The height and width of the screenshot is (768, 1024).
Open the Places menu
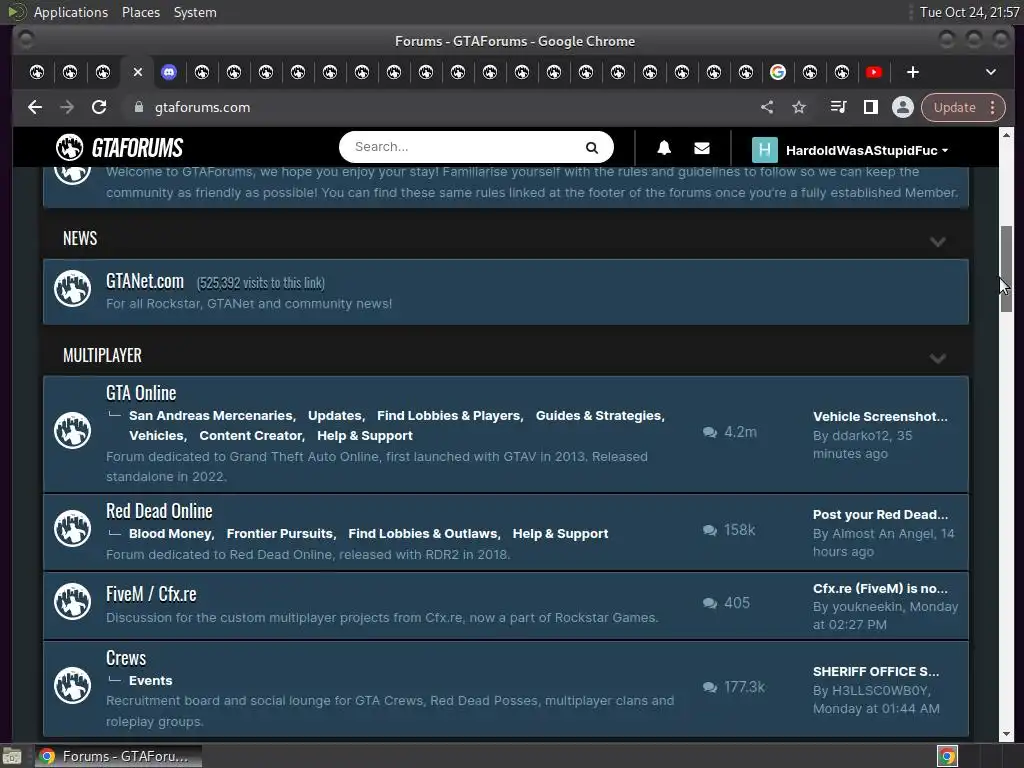tap(141, 12)
